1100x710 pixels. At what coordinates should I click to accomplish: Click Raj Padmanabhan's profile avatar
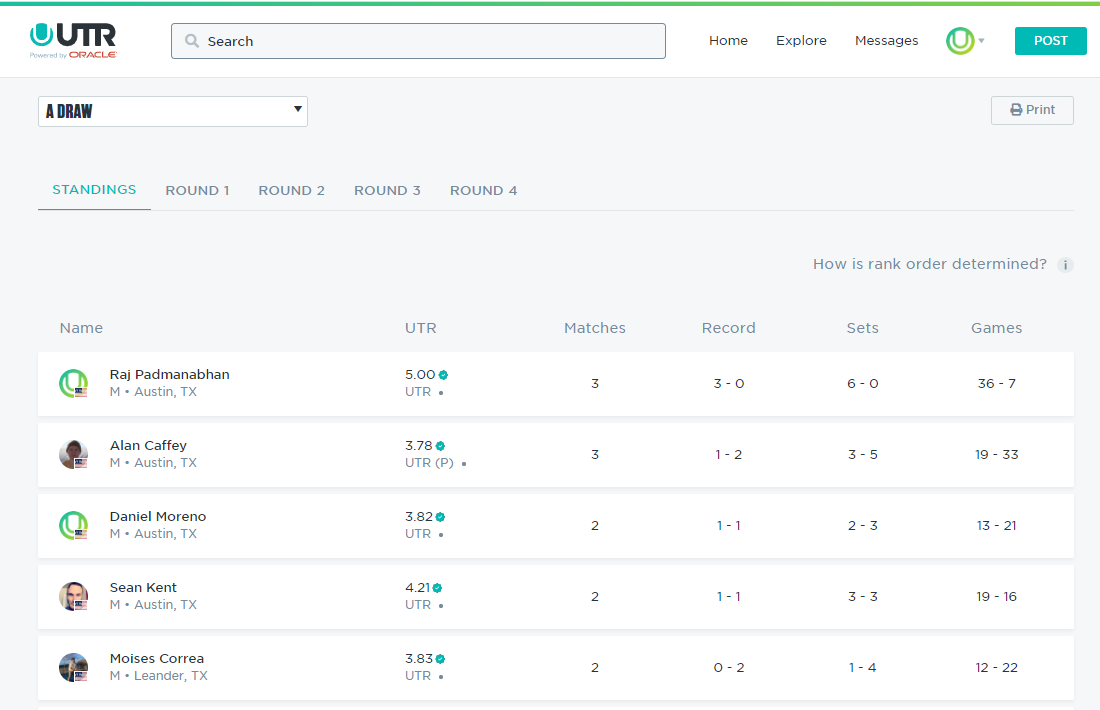tap(73, 383)
